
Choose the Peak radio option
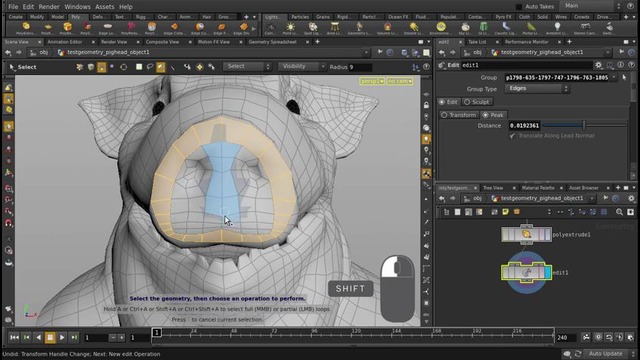pyautogui.click(x=493, y=115)
